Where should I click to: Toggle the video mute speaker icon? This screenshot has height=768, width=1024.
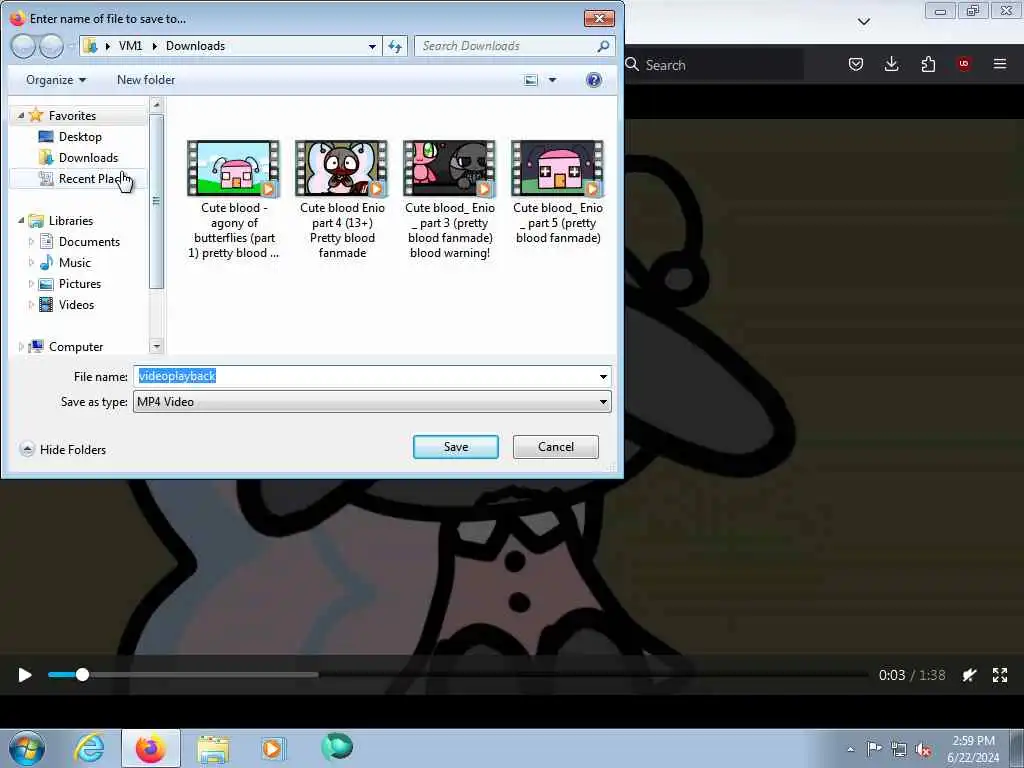[x=969, y=675]
